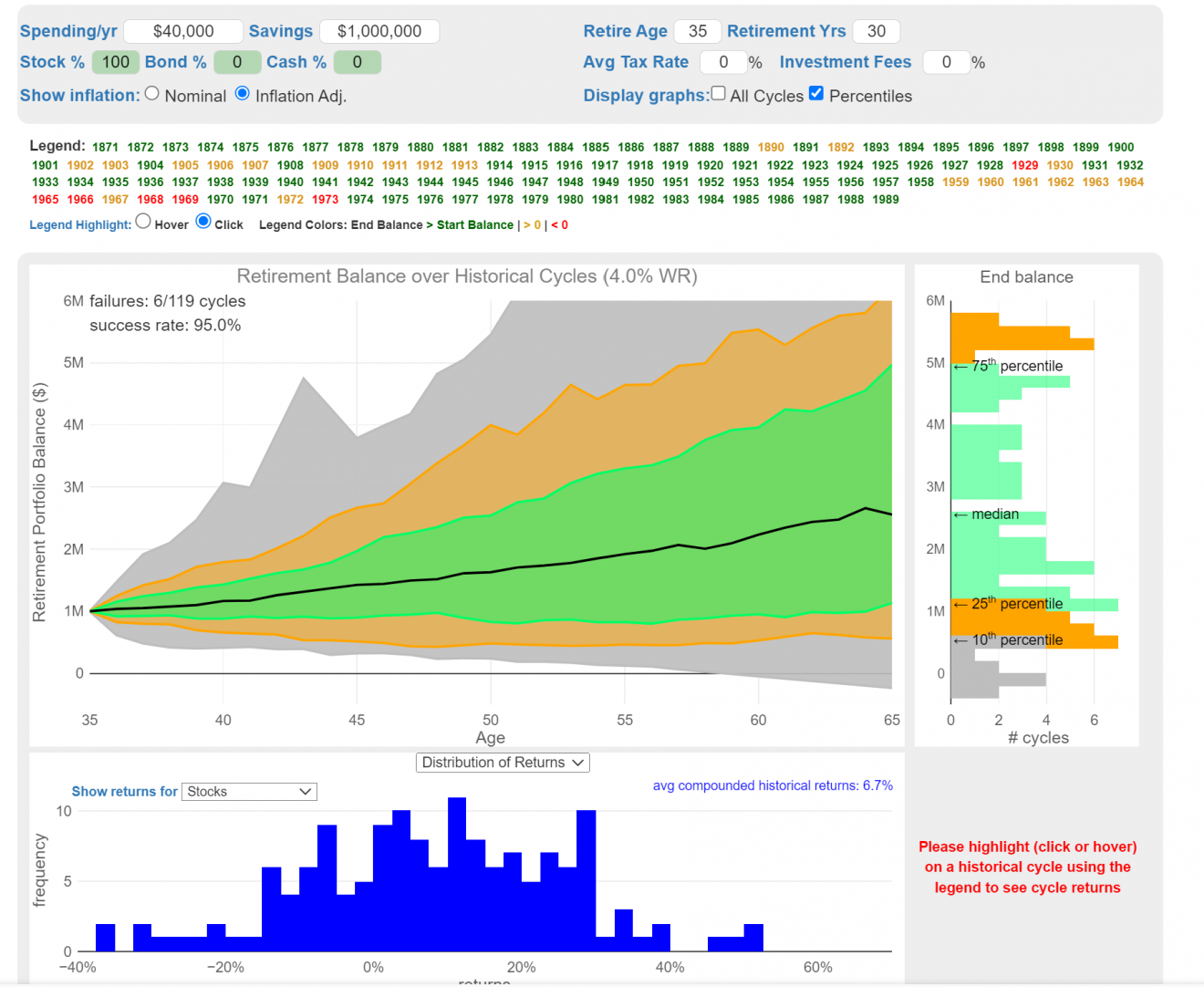Viewport: 1204px width, 987px height.
Task: Click the Spending/yr input field
Action: tap(183, 31)
